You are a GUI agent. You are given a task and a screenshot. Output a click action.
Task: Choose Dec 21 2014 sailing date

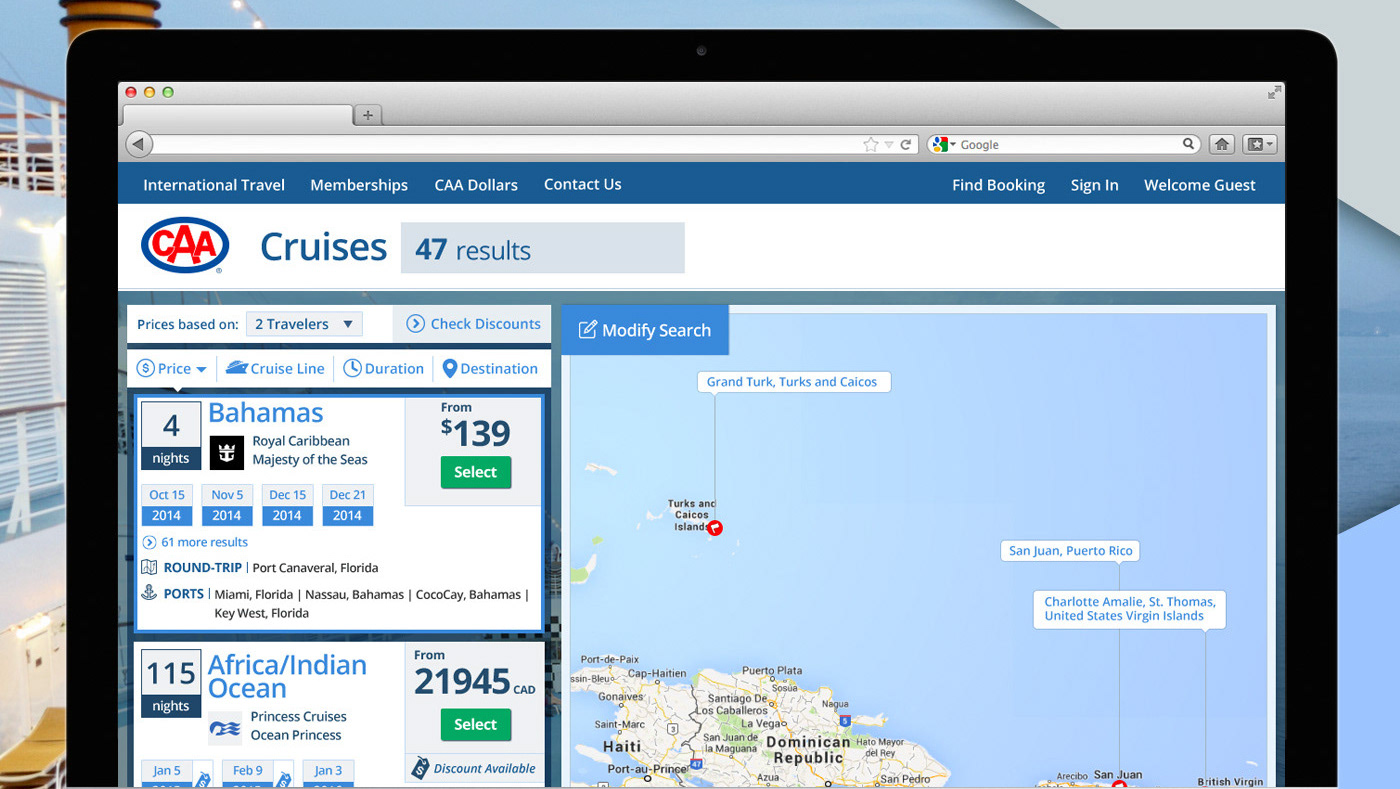pos(347,505)
